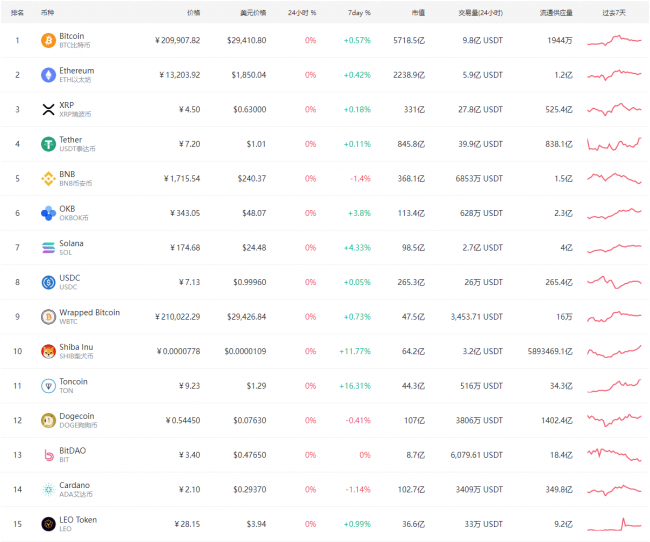
Task: Click Solana USD price $24.48
Action: [254, 248]
